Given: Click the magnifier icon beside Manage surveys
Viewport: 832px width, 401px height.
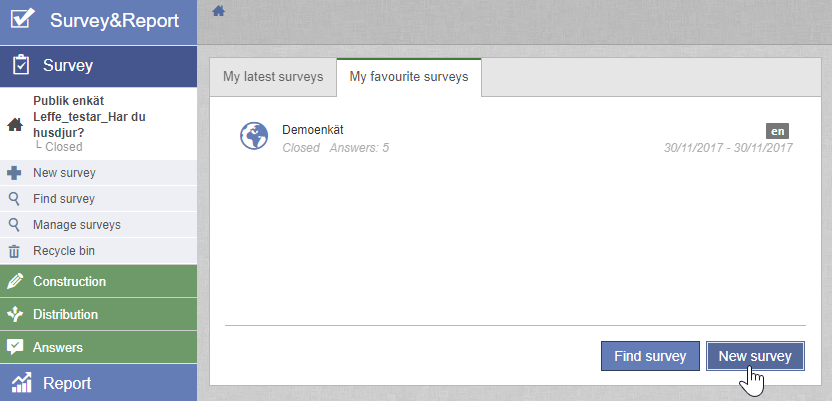Looking at the screenshot, I should [14, 225].
